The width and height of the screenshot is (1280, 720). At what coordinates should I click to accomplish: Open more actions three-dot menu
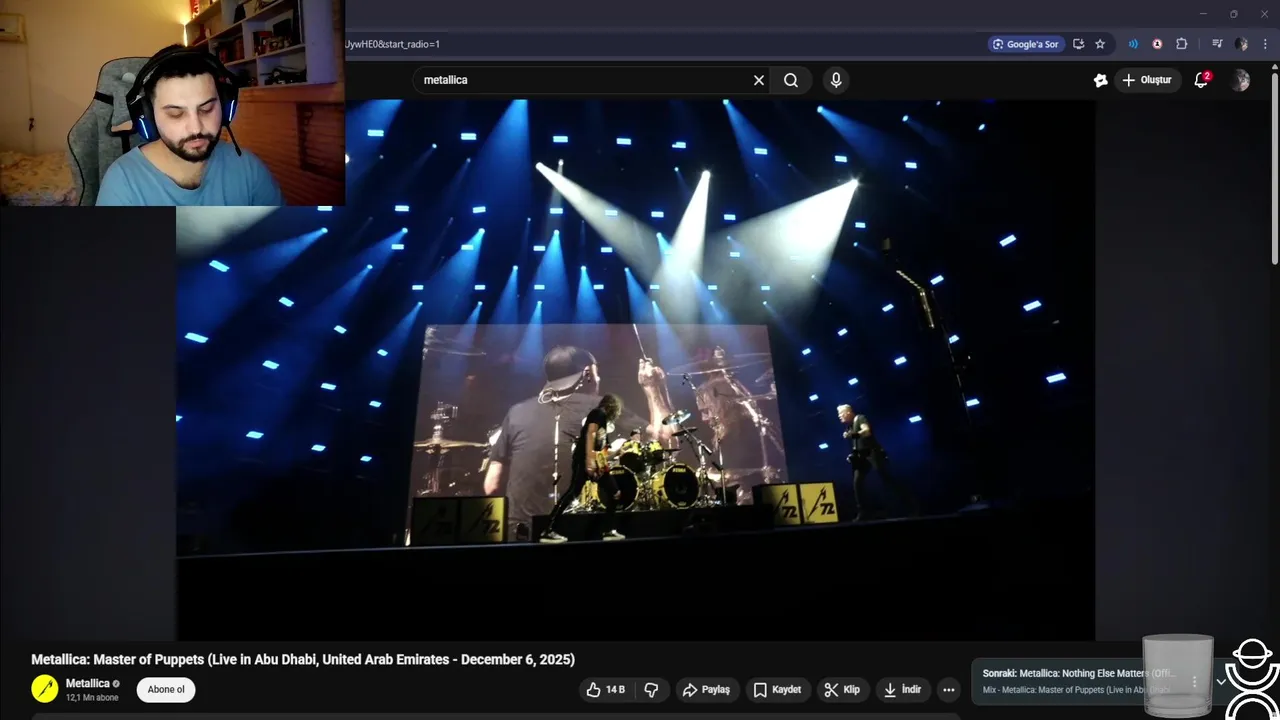coord(949,690)
